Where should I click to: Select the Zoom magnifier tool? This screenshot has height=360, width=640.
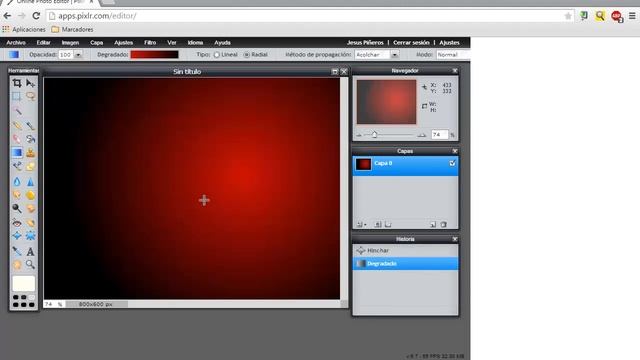pyautogui.click(x=31, y=265)
